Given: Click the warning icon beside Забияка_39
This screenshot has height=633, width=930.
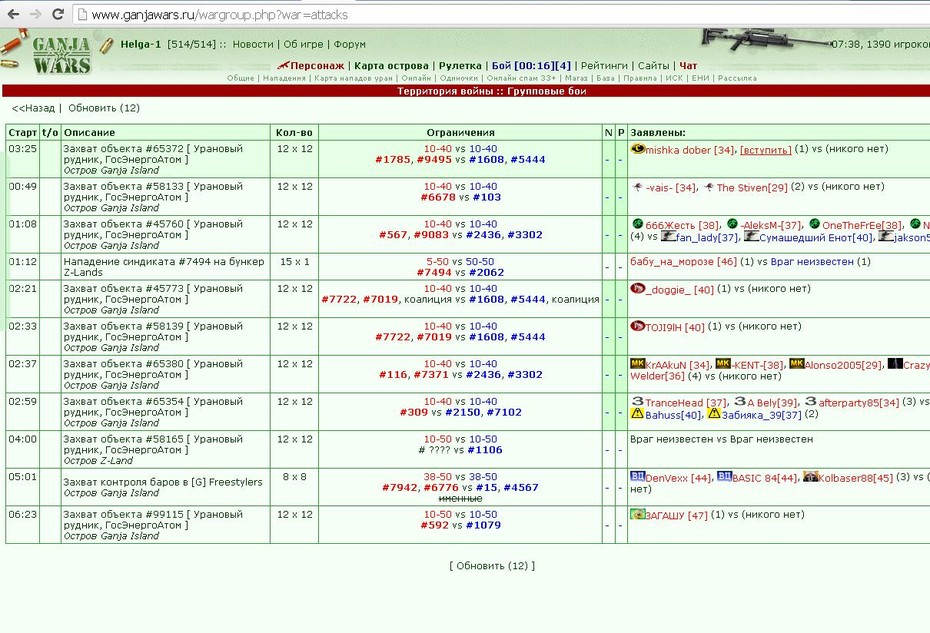Looking at the screenshot, I should point(714,413).
